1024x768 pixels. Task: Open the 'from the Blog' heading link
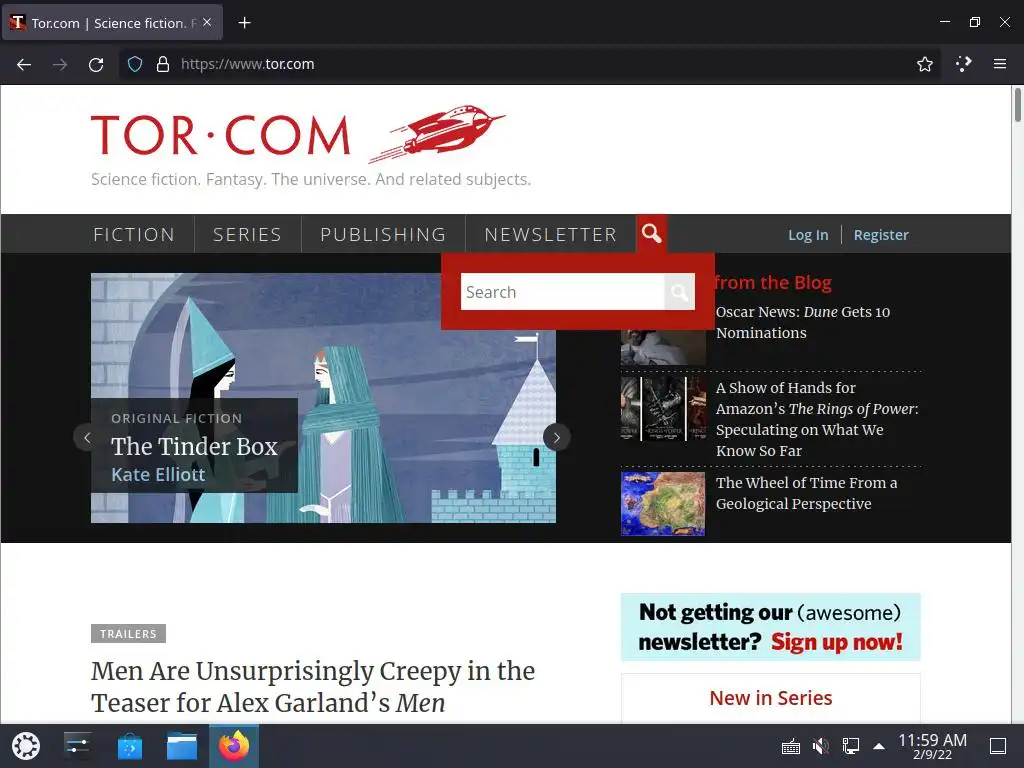click(773, 283)
